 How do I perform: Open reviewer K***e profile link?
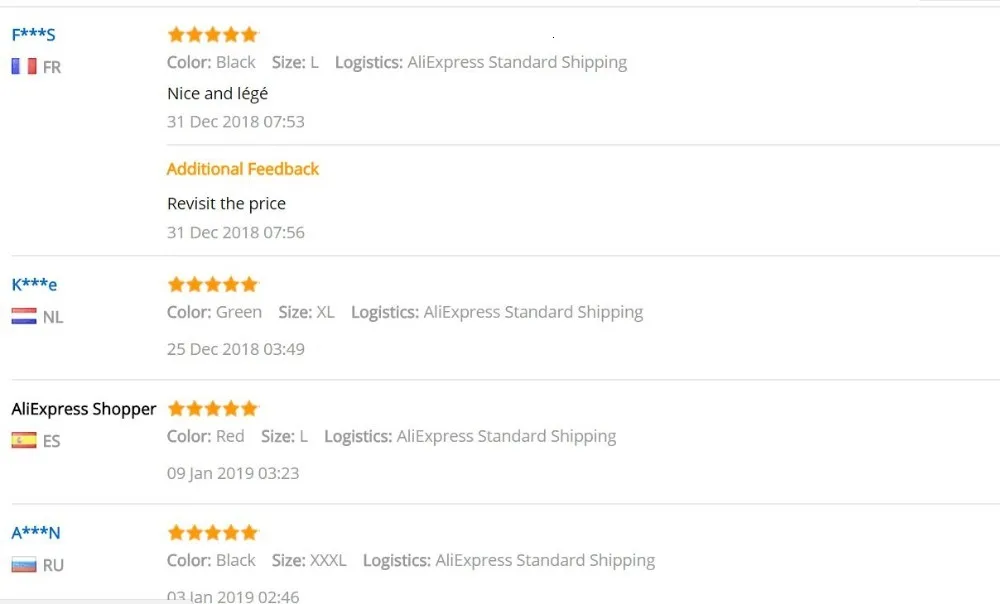[34, 284]
